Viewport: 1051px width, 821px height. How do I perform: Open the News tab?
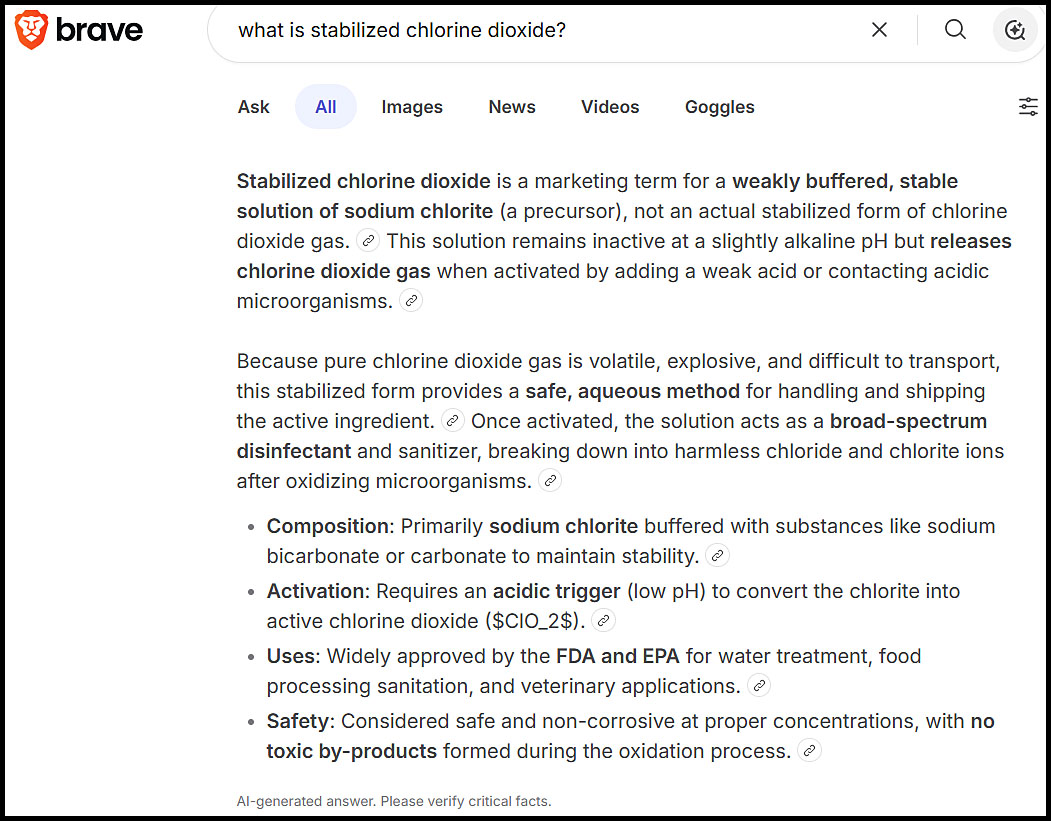click(512, 107)
